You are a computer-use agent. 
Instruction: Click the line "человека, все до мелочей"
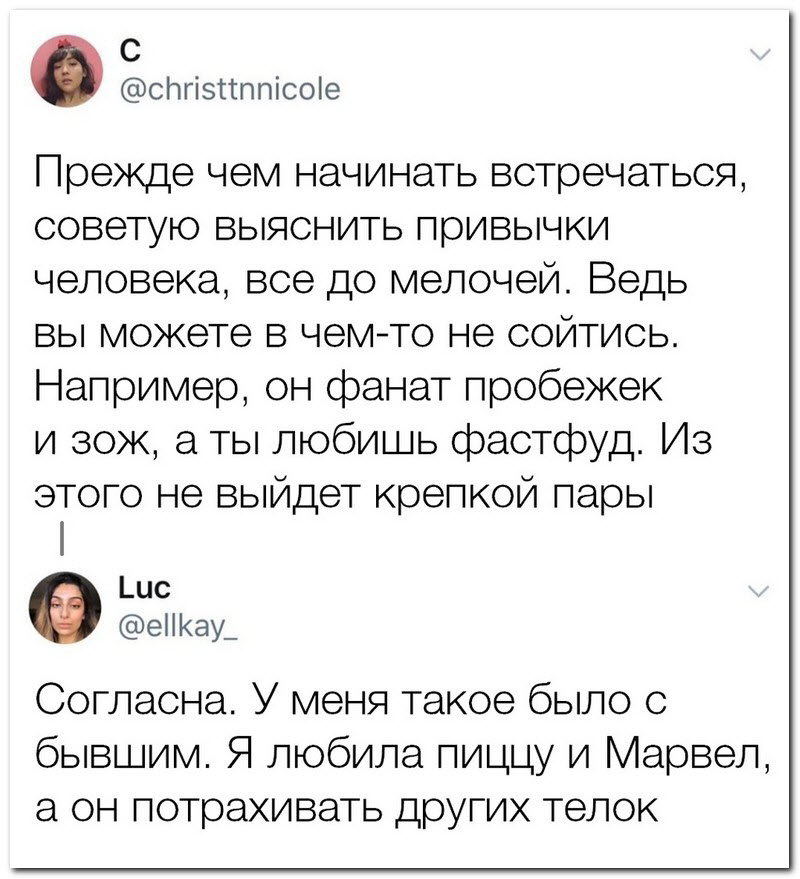tap(361, 282)
